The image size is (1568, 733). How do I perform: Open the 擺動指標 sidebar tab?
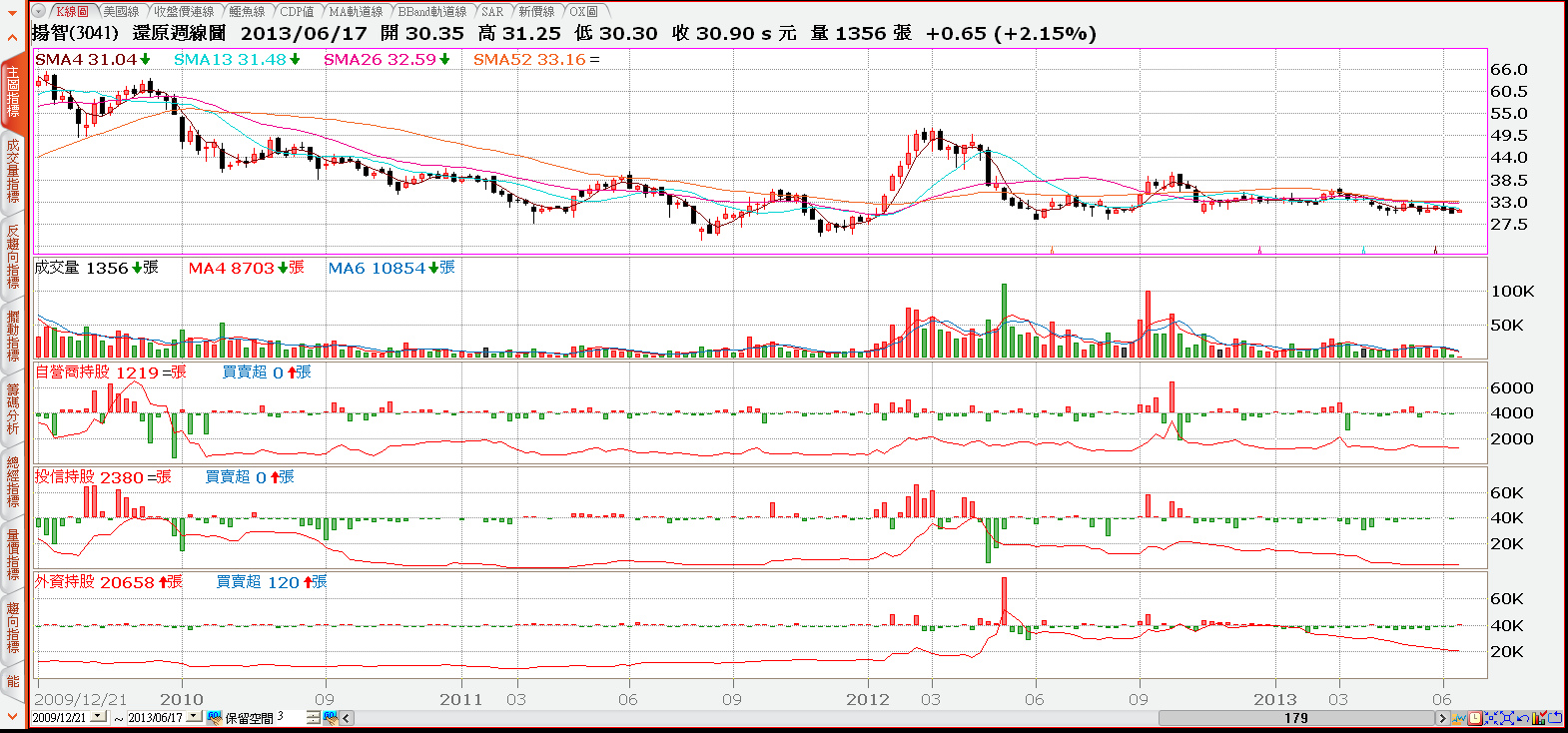12,335
